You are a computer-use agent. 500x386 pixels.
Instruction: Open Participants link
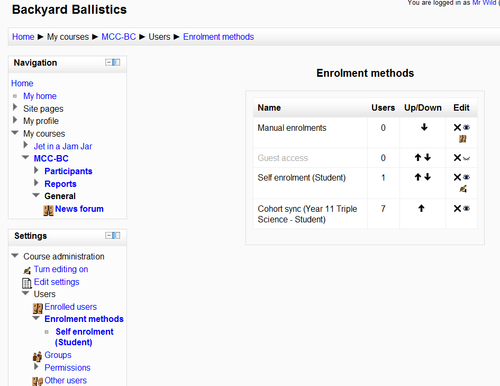68,171
